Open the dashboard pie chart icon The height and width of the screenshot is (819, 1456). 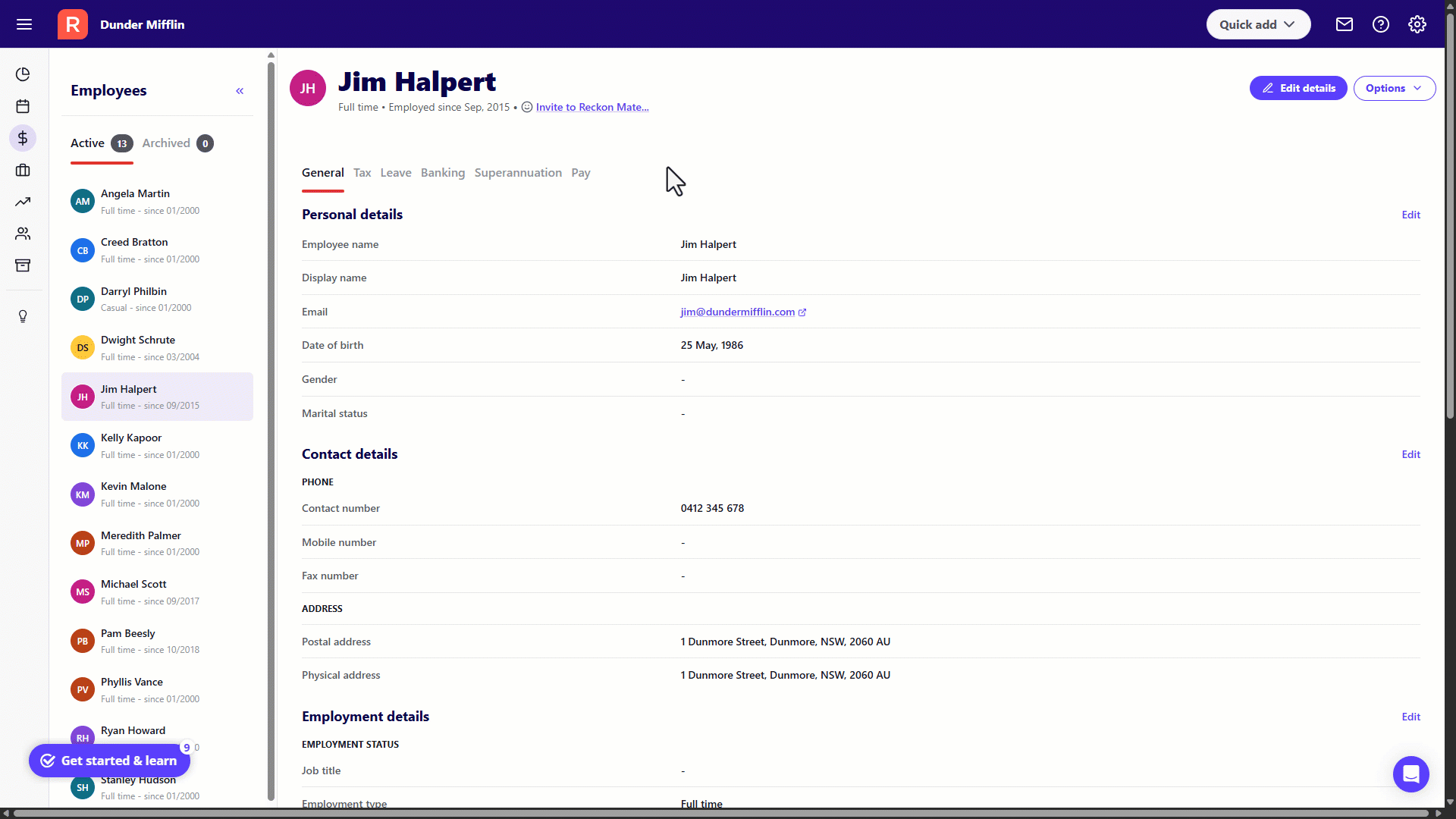[23, 74]
